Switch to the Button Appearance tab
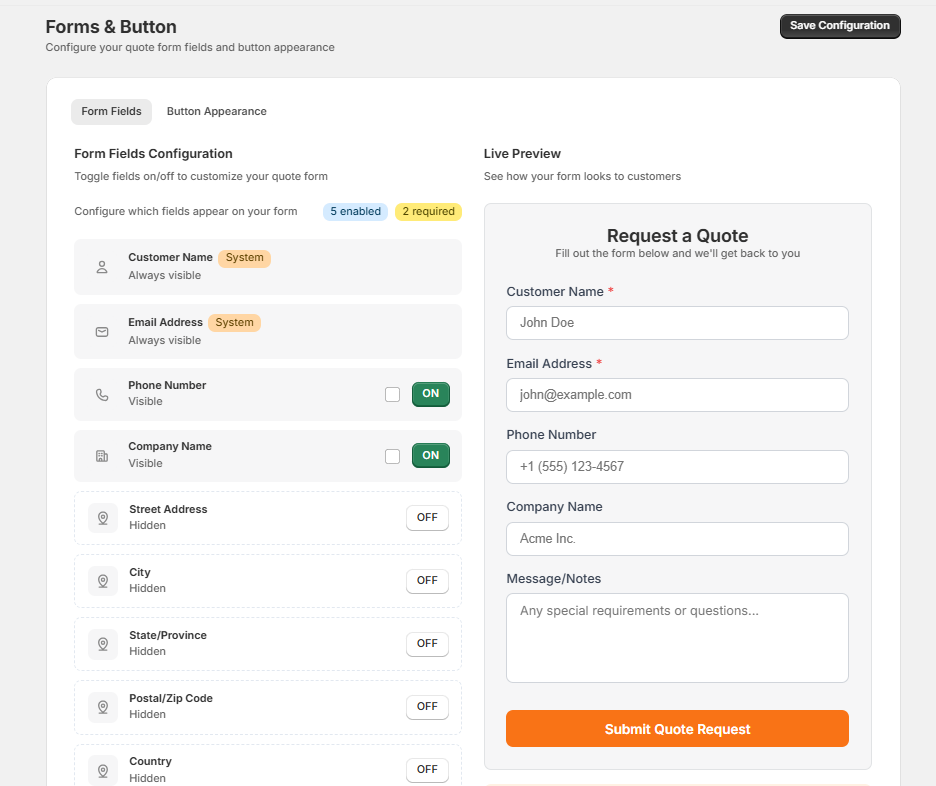This screenshot has width=936, height=786. 216,111
